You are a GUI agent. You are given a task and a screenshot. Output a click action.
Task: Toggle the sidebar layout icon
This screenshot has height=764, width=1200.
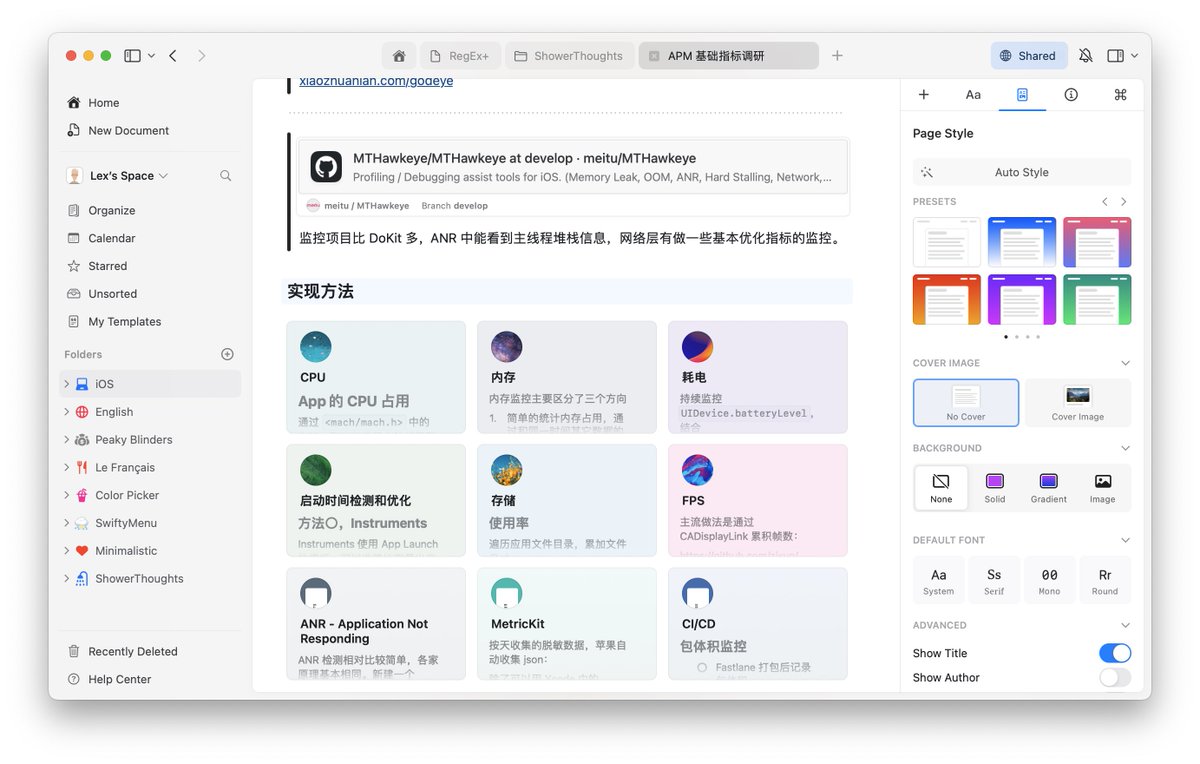click(x=132, y=56)
